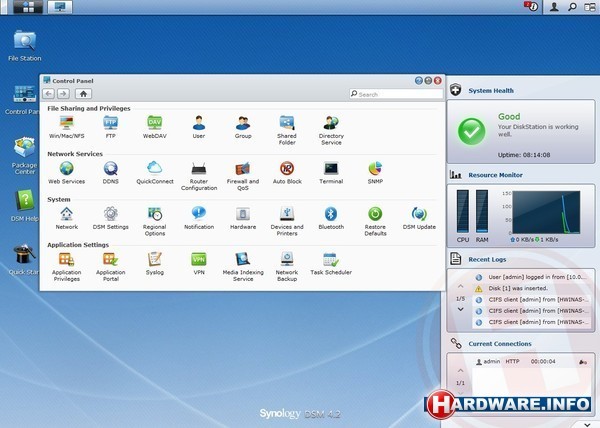Open Network Backup settings

(287, 267)
